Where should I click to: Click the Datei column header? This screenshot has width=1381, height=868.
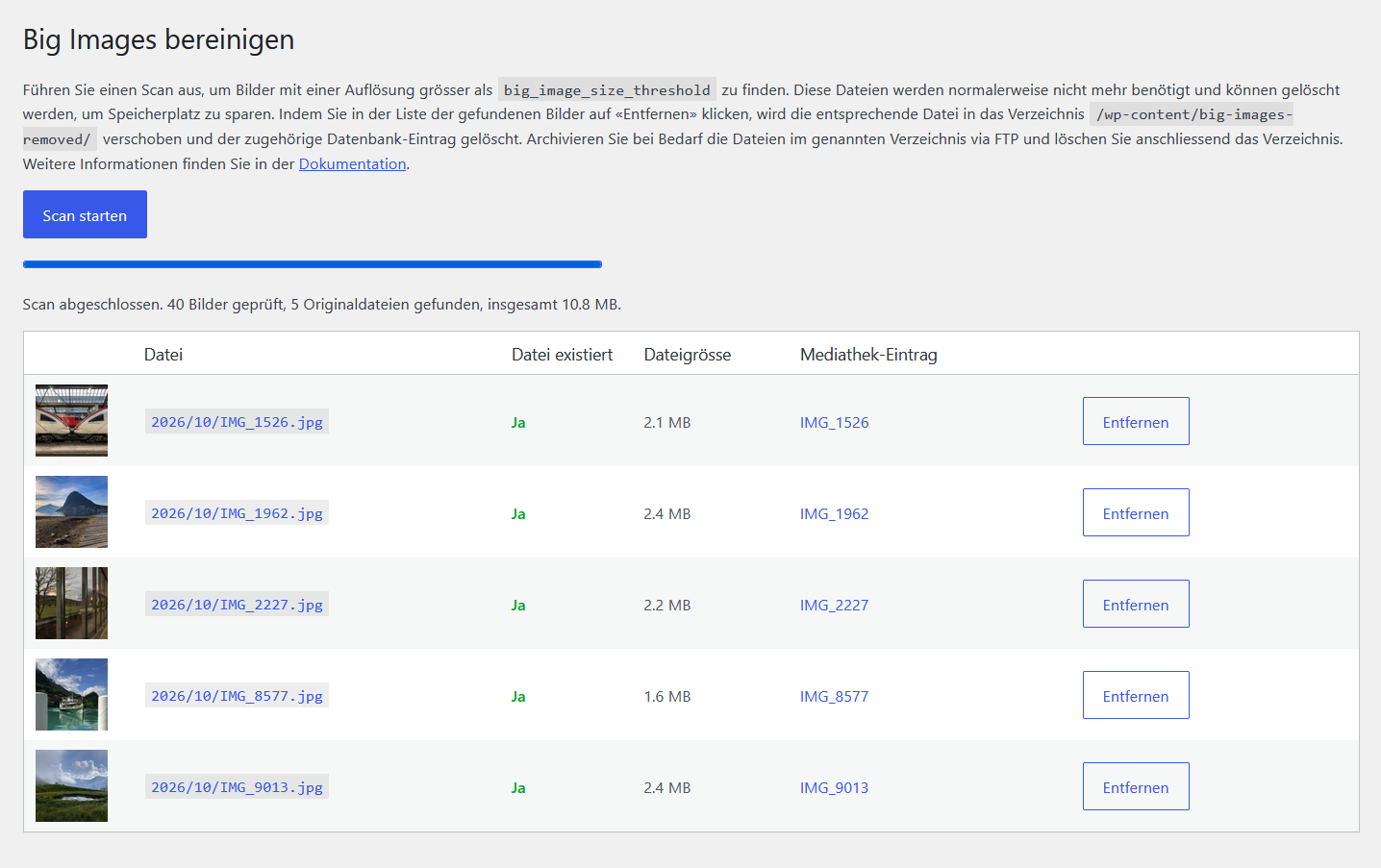(x=163, y=355)
